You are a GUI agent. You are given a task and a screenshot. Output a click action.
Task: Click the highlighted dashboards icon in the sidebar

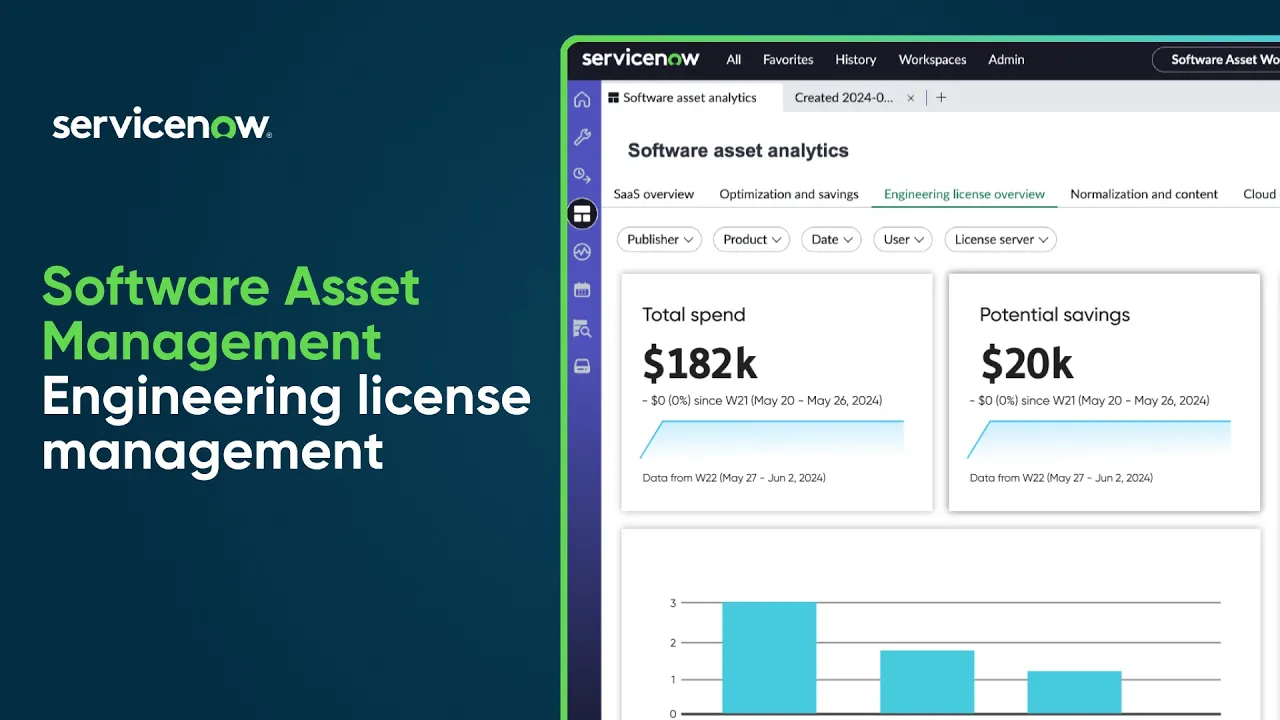582,213
